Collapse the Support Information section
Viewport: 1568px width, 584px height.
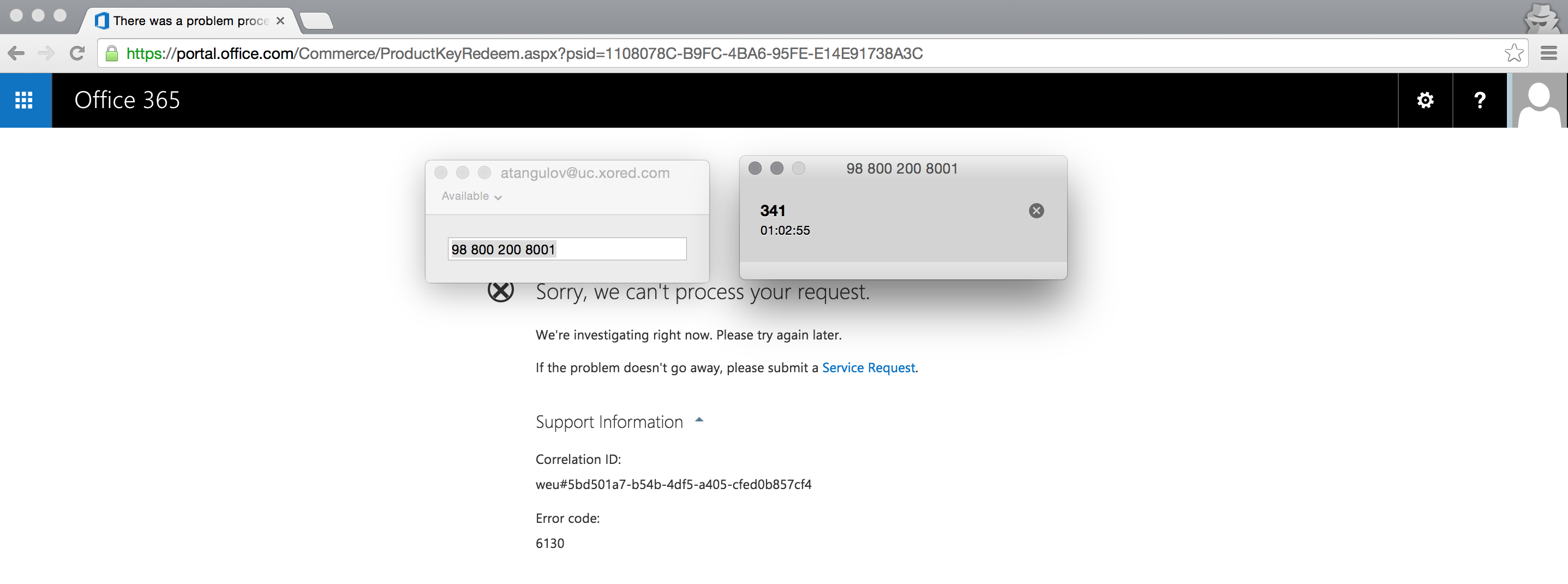click(699, 421)
